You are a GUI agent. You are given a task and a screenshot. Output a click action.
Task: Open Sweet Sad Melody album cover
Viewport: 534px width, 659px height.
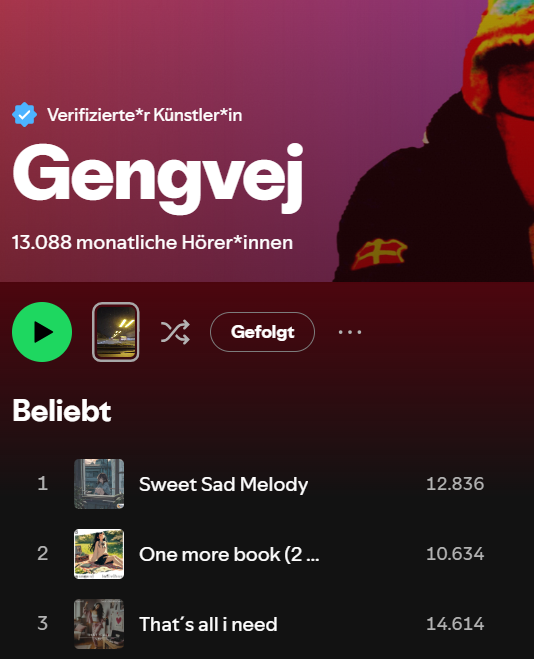click(x=99, y=484)
